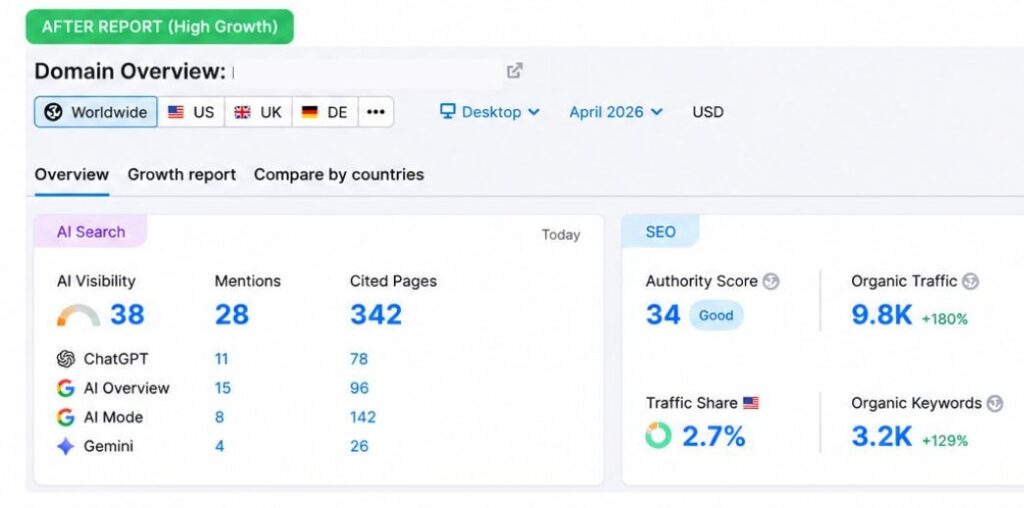Open Compare by countries tab
1024x508 pixels.
click(339, 175)
